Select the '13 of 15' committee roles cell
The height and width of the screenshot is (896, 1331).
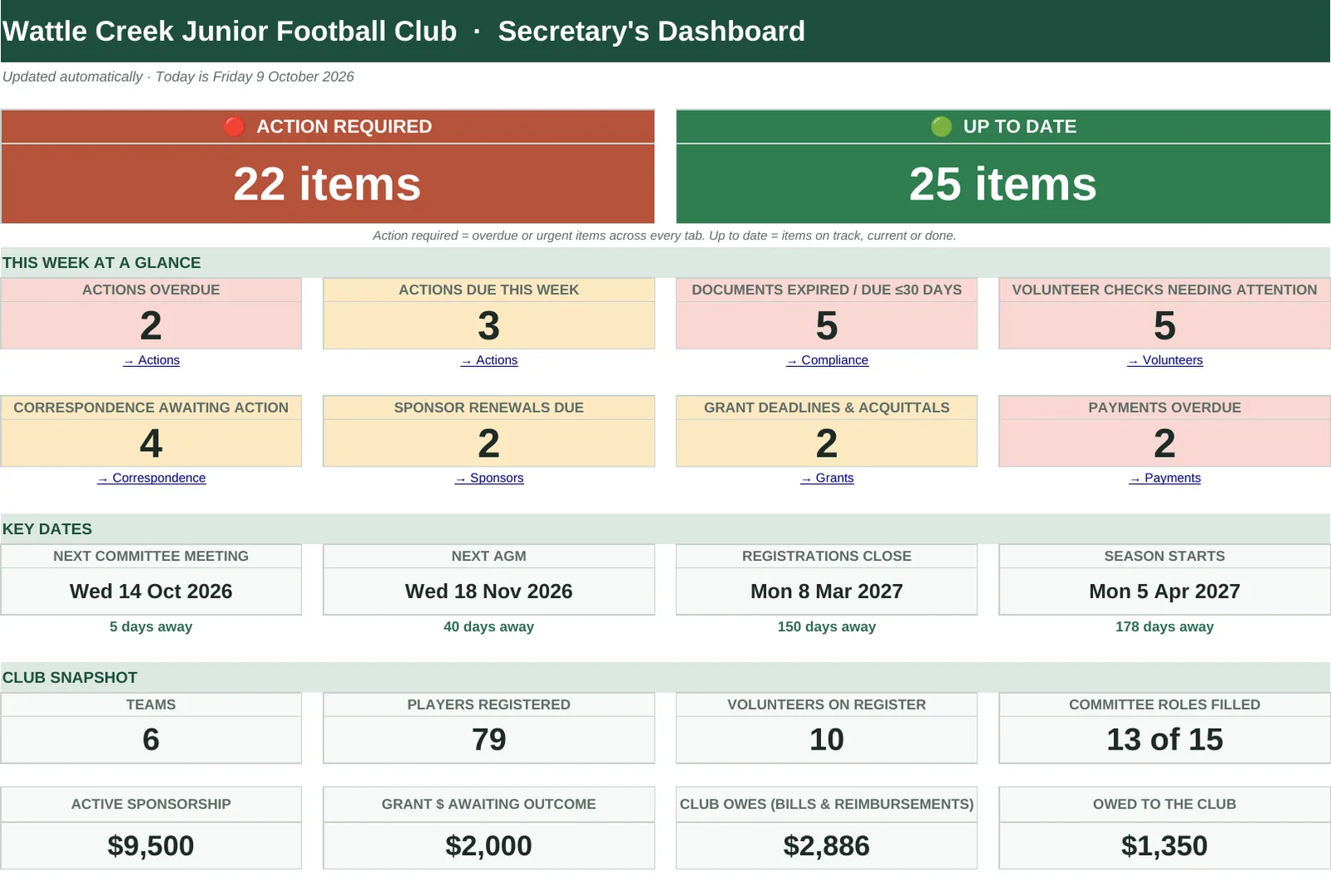coord(1165,740)
